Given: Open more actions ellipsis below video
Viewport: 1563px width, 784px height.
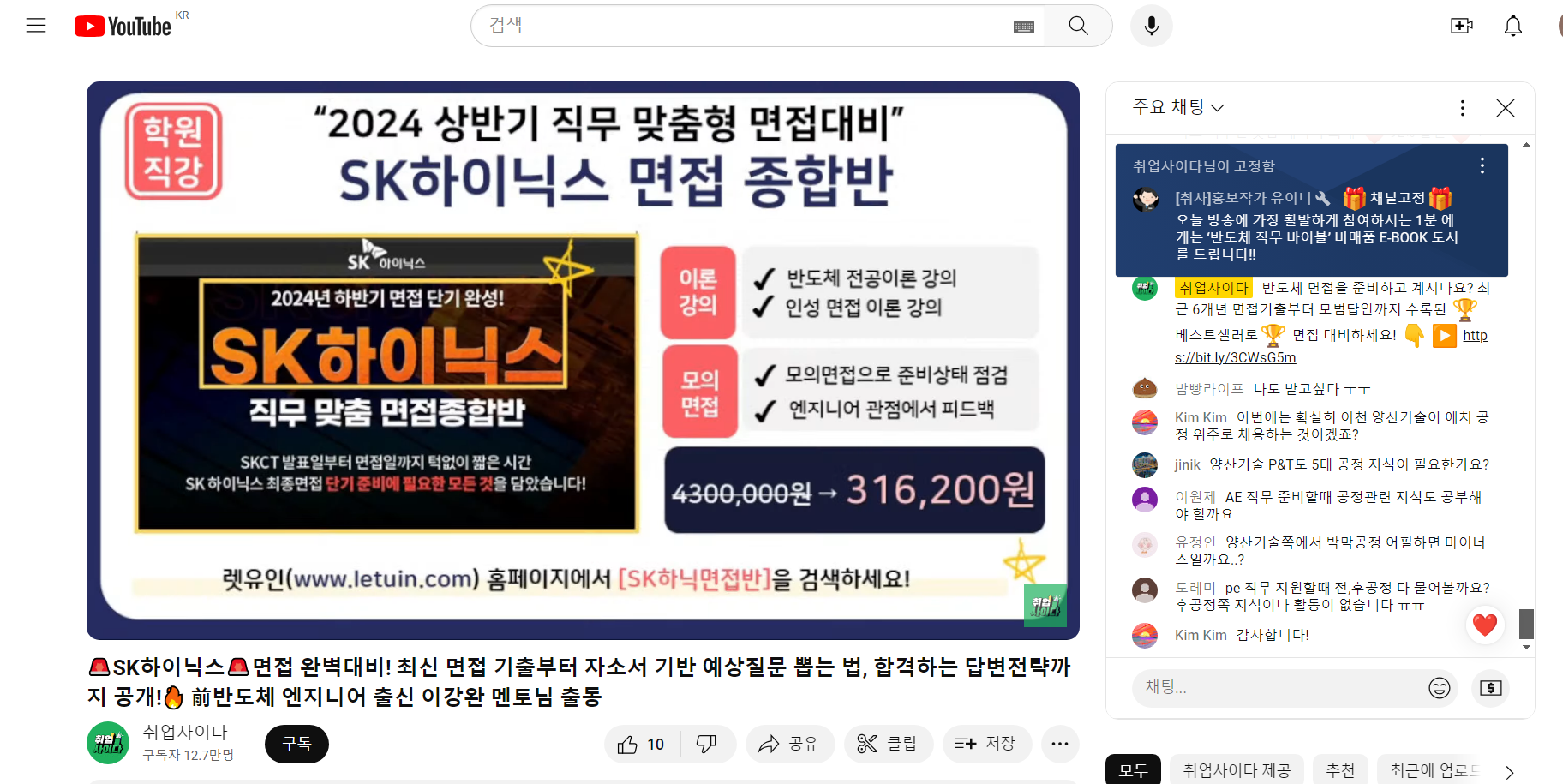Looking at the screenshot, I should tap(1060, 744).
